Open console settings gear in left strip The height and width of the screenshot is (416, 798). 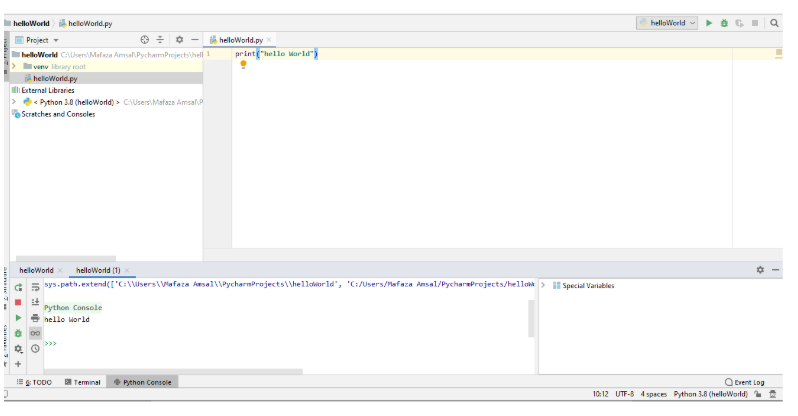[x=18, y=349]
